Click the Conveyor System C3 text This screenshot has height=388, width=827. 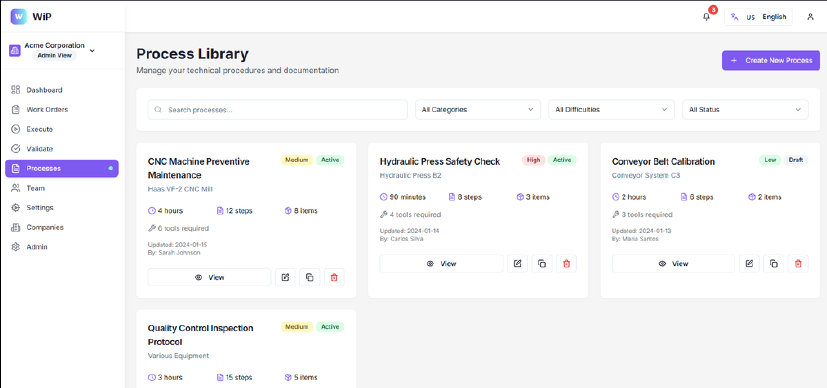click(x=646, y=175)
